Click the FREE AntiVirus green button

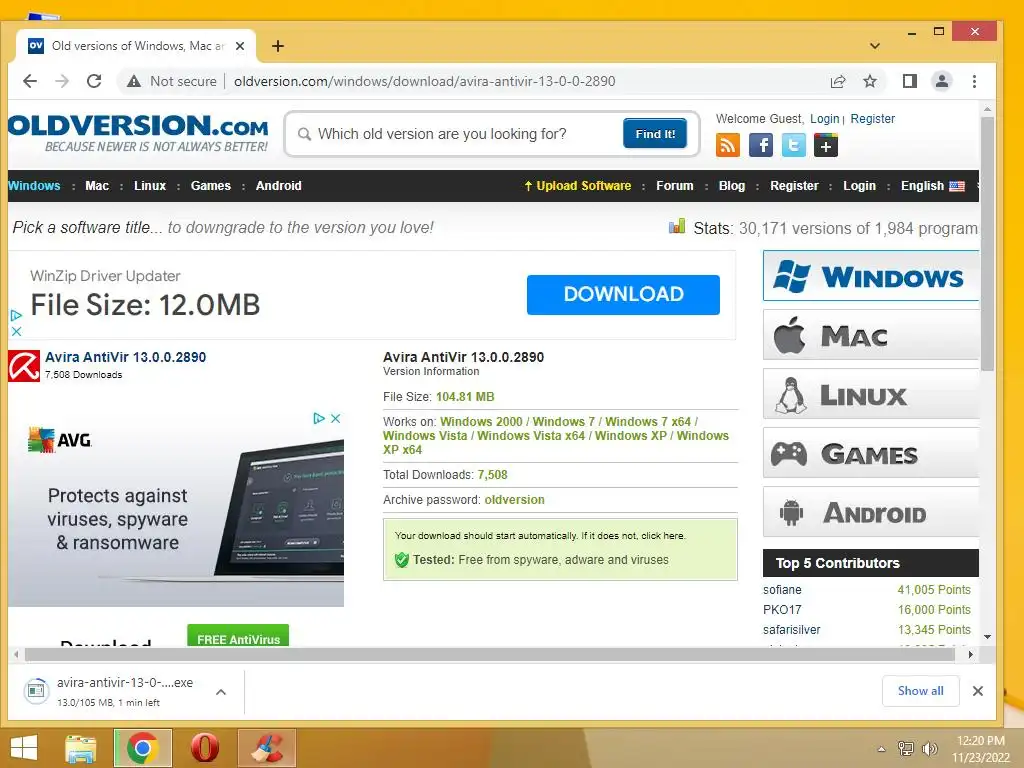[238, 636]
